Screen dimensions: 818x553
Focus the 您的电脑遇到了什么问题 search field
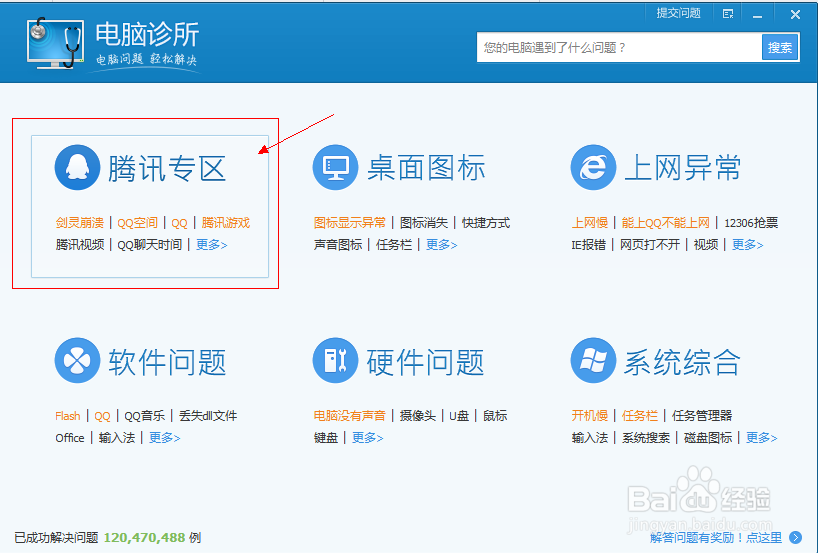coord(619,47)
